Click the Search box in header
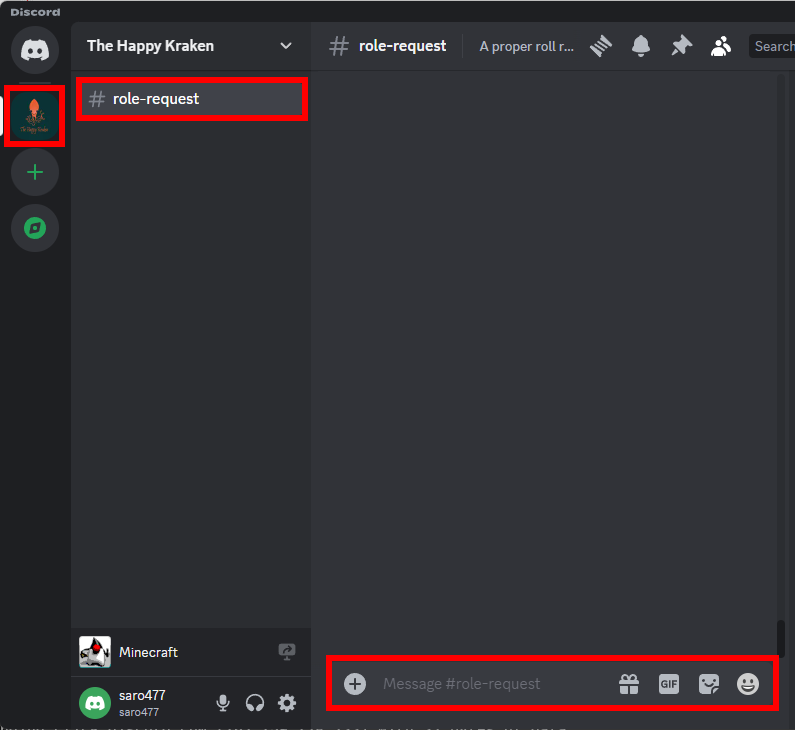The height and width of the screenshot is (730, 795). (x=772, y=46)
